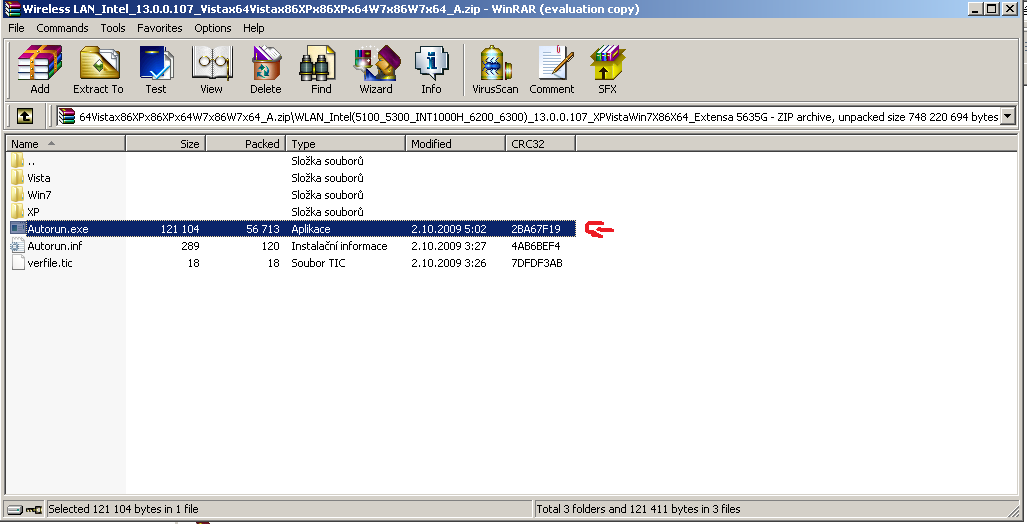The height and width of the screenshot is (524, 1027).
Task: Expand the archive path dropdown
Action: pyautogui.click(x=1007, y=116)
